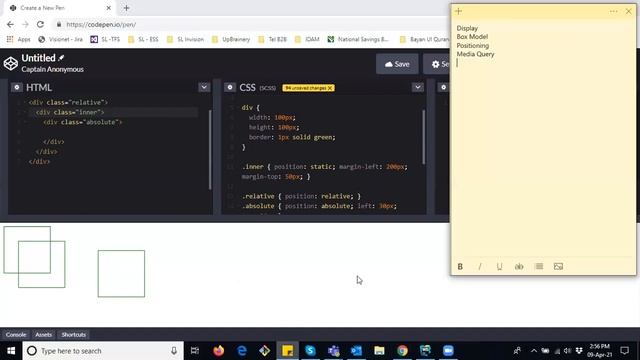
Task: Add a new sticky note
Action: point(458,11)
